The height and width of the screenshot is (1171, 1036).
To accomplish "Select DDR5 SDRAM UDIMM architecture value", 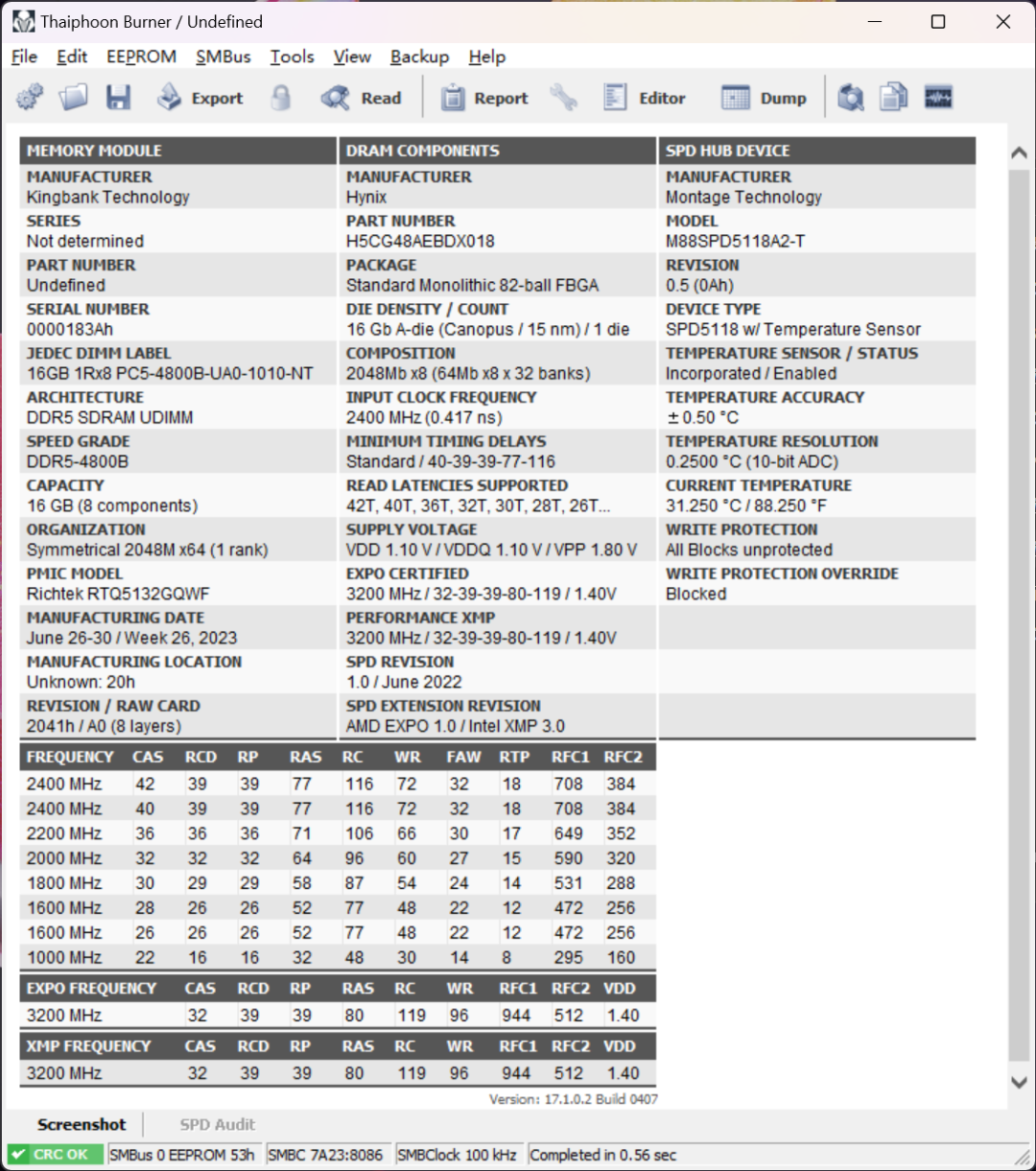I will (x=109, y=418).
